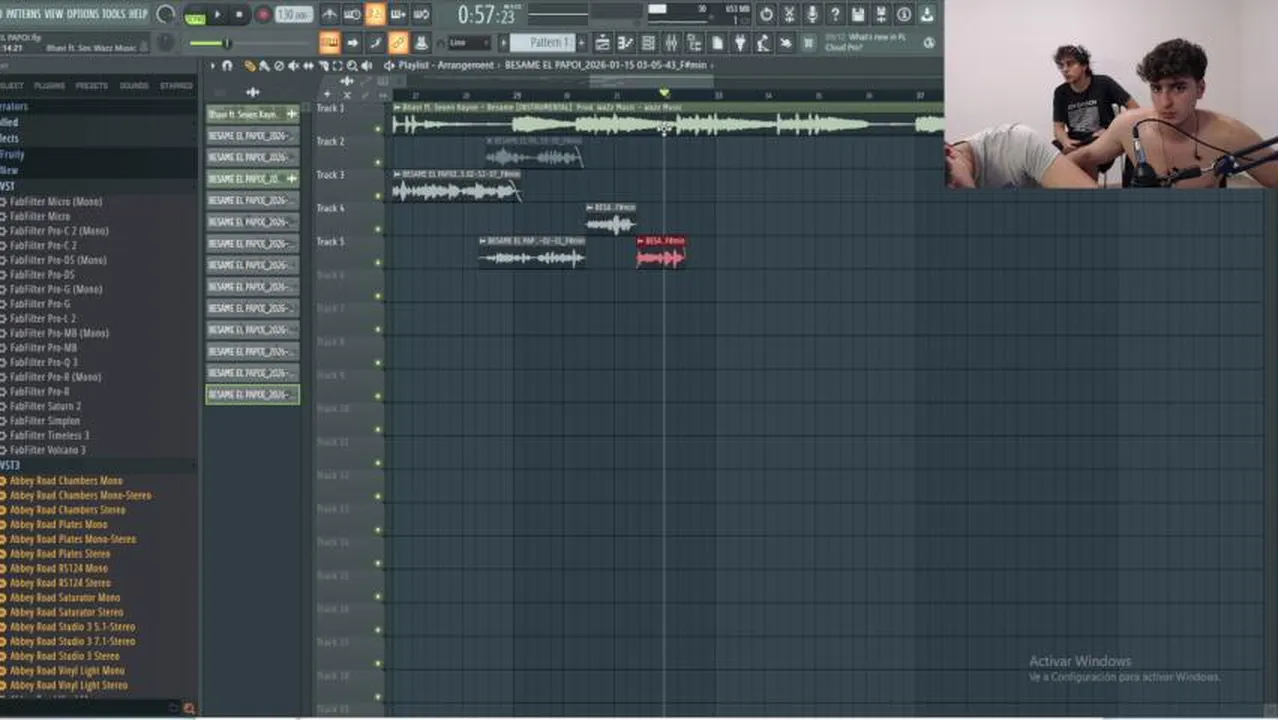This screenshot has width=1278, height=720.
Task: Click the Stop button in the transport bar
Action: pyautogui.click(x=239, y=15)
